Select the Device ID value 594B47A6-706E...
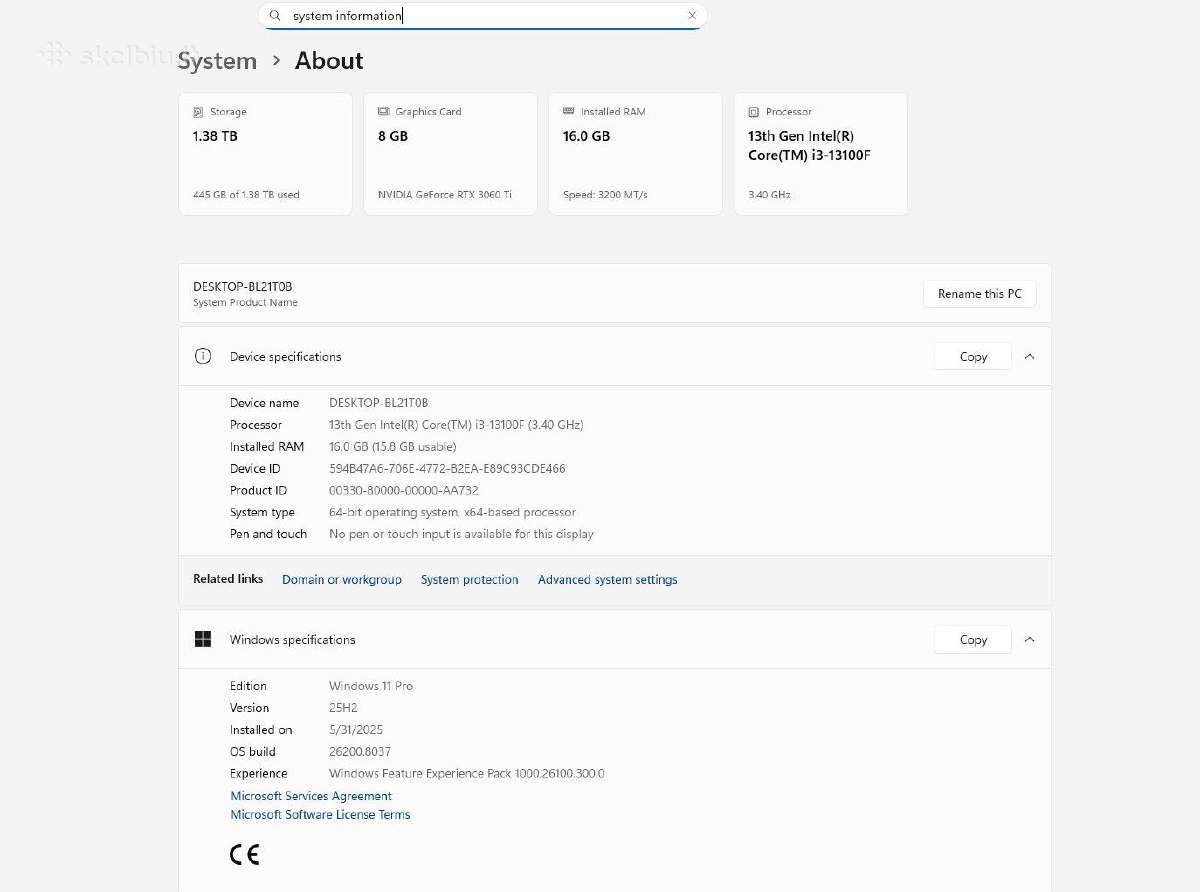1200x892 pixels. click(447, 469)
